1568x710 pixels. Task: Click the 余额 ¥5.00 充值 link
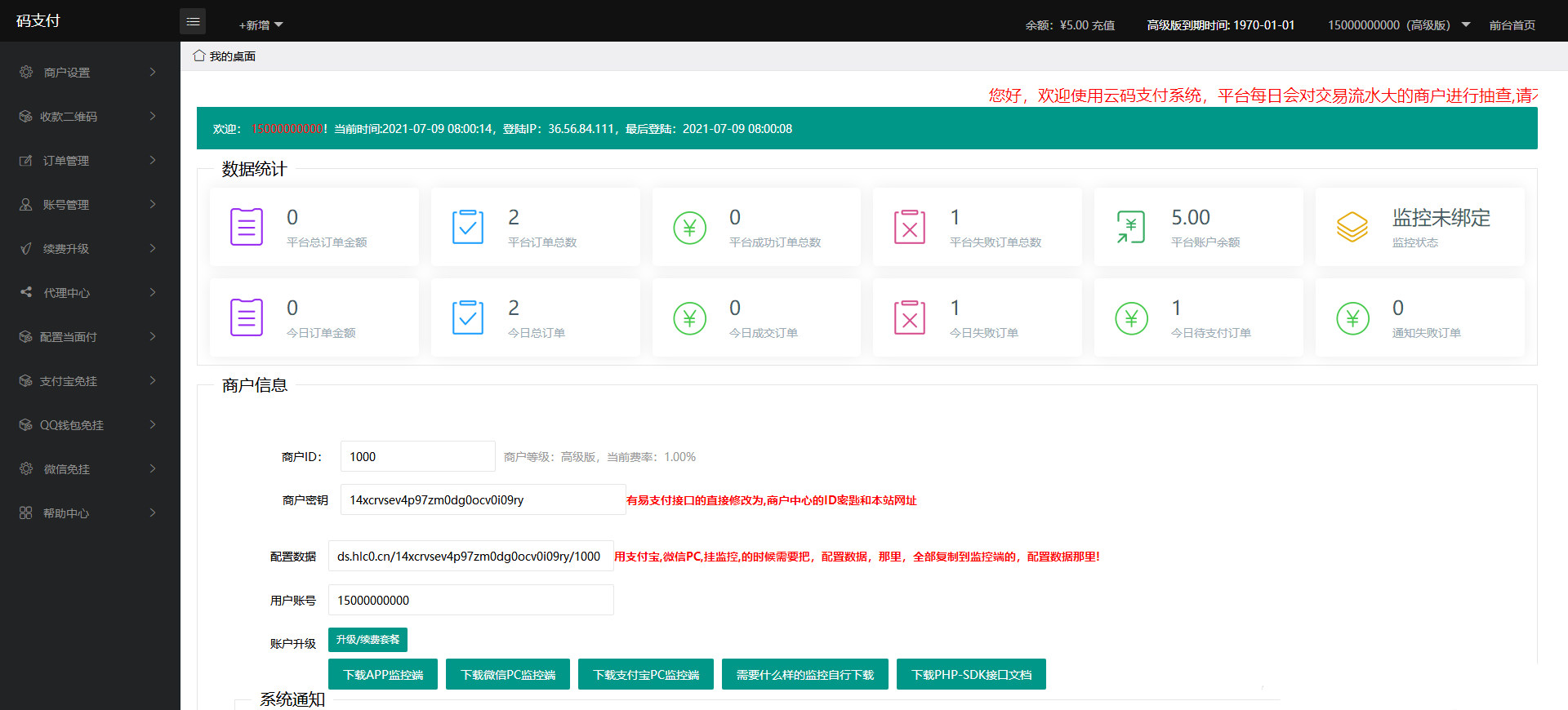coord(1070,25)
